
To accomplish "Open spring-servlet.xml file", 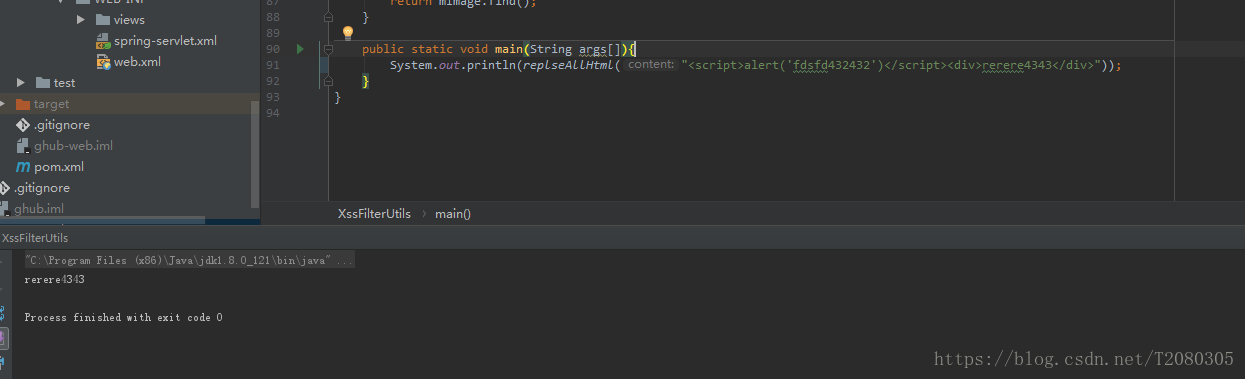I will (165, 41).
